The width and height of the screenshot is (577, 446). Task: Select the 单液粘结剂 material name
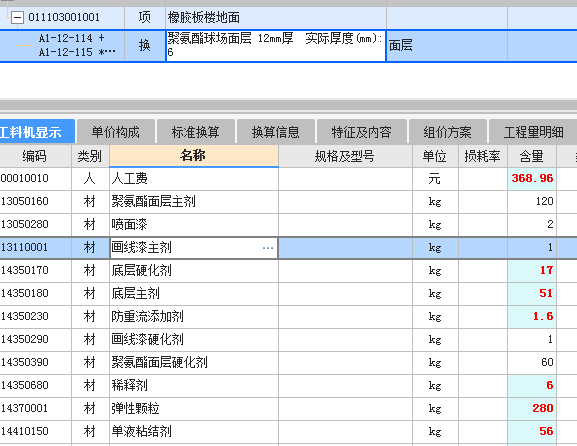(194, 431)
